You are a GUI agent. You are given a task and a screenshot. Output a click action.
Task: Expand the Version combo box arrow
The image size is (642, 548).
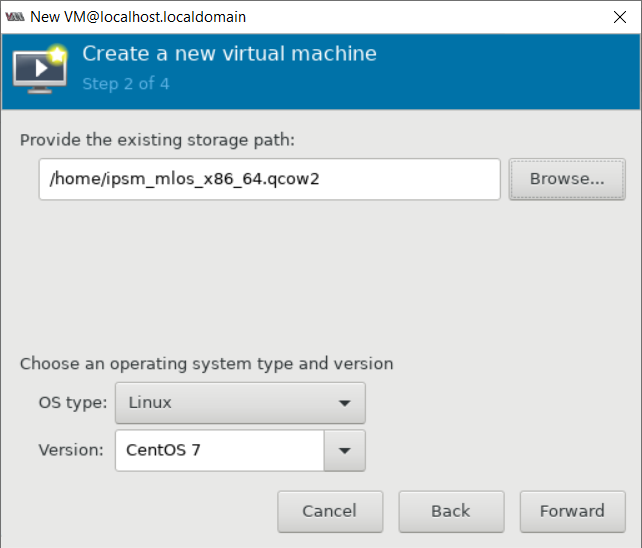[x=345, y=450]
